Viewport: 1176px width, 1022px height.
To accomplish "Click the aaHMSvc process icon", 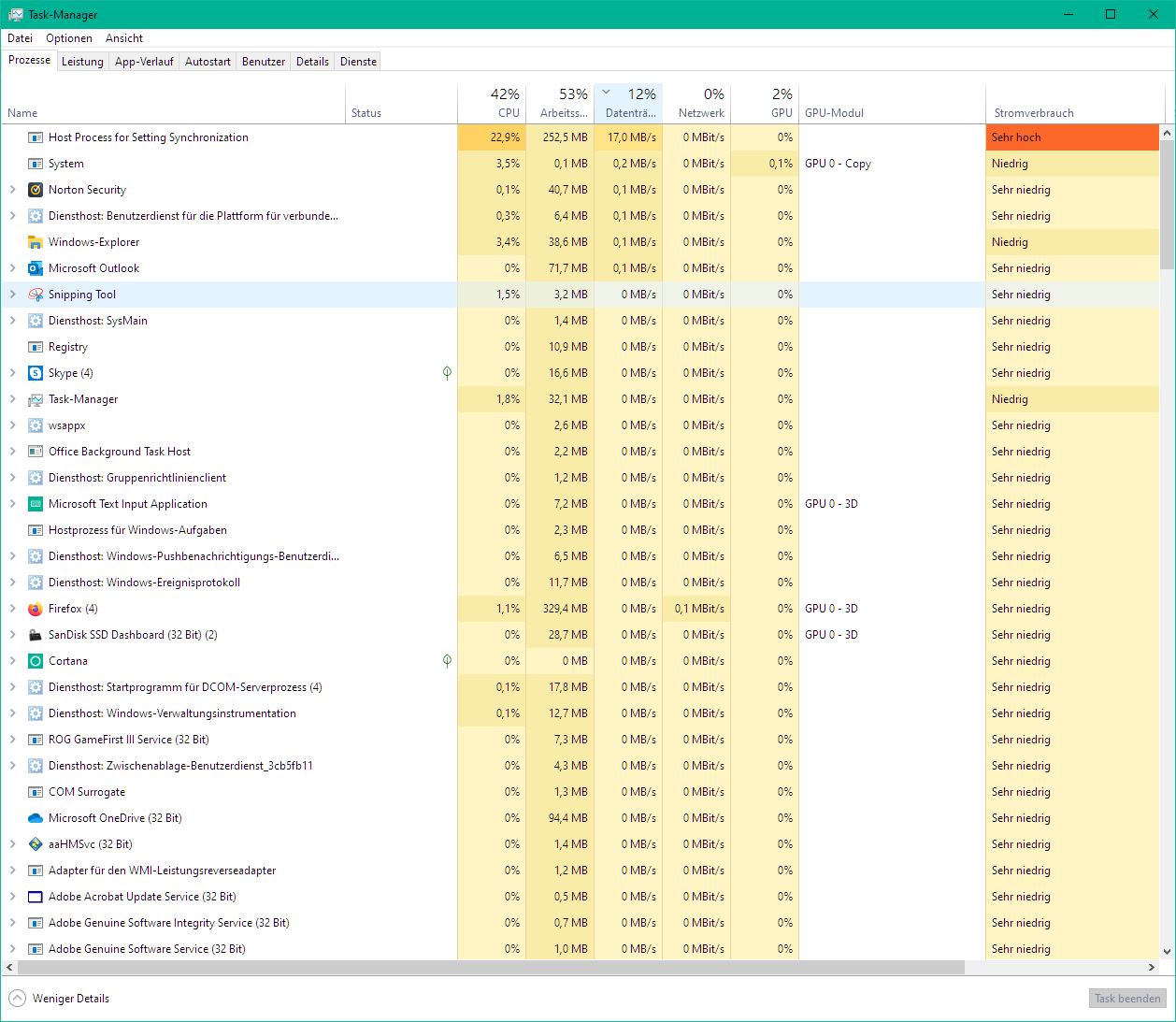I will tap(36, 844).
